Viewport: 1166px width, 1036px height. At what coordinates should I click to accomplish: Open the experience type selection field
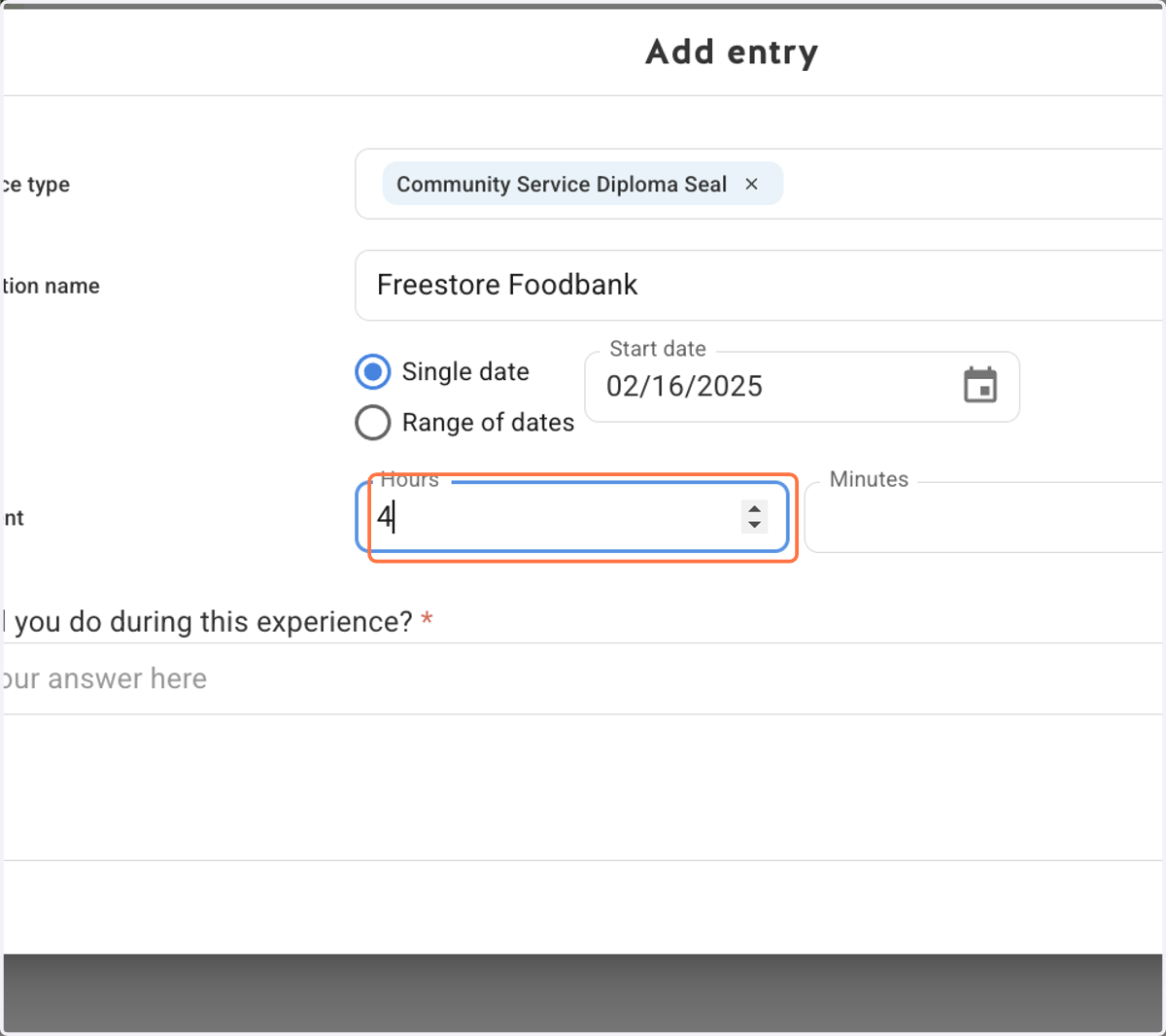click(760, 184)
